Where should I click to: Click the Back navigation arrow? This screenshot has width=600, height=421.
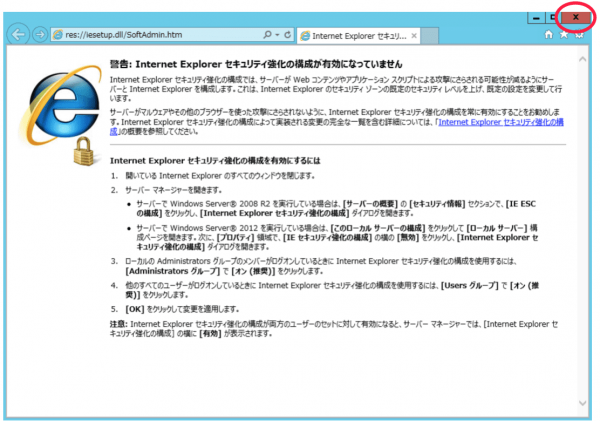pyautogui.click(x=18, y=35)
